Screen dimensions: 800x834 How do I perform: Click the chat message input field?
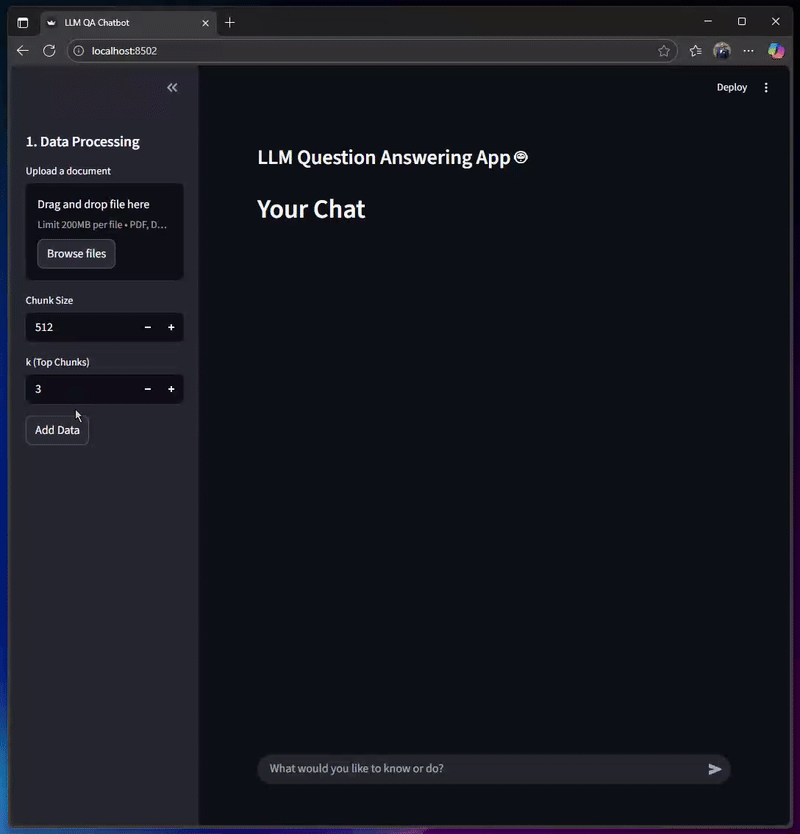[480, 769]
